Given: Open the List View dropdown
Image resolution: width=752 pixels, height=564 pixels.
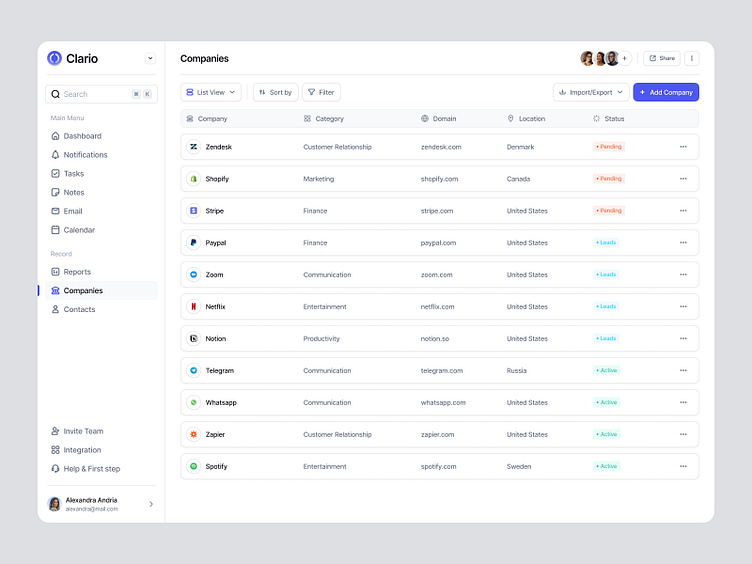Looking at the screenshot, I should click(x=211, y=93).
